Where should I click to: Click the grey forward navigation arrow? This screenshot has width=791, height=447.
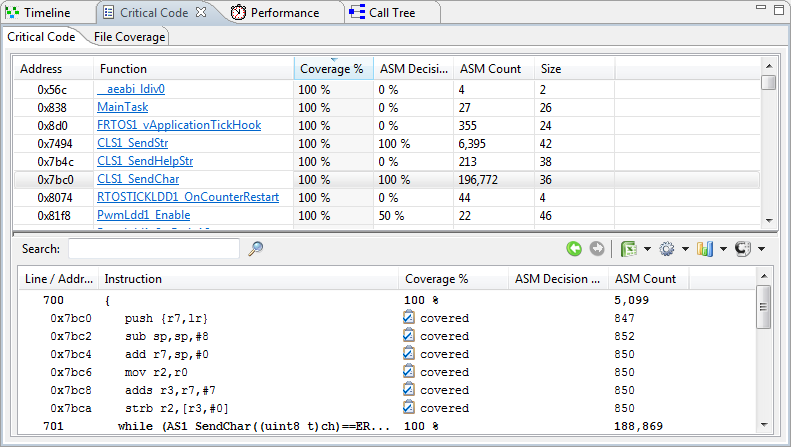(597, 249)
